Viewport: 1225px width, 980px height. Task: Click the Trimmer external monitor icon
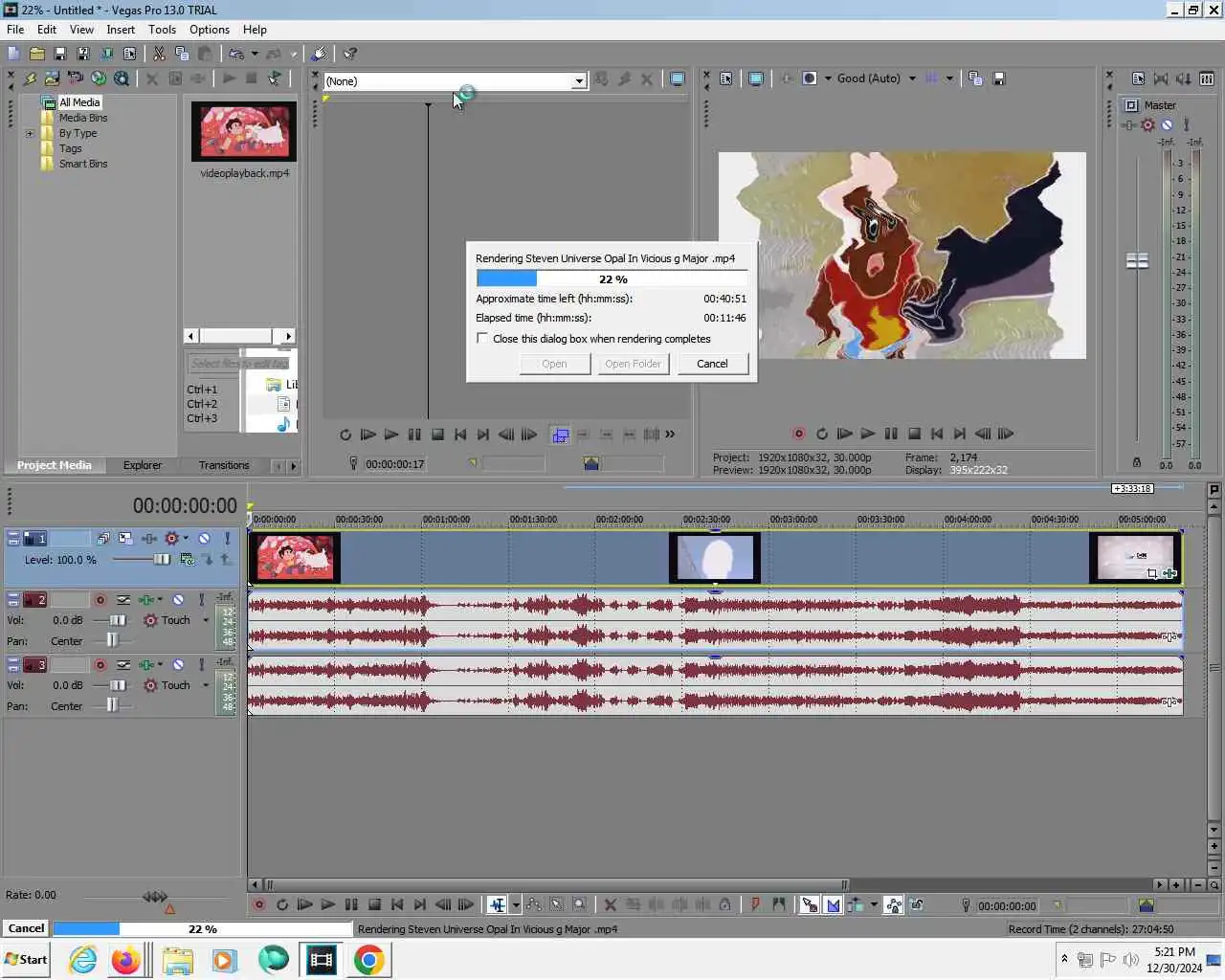click(678, 79)
